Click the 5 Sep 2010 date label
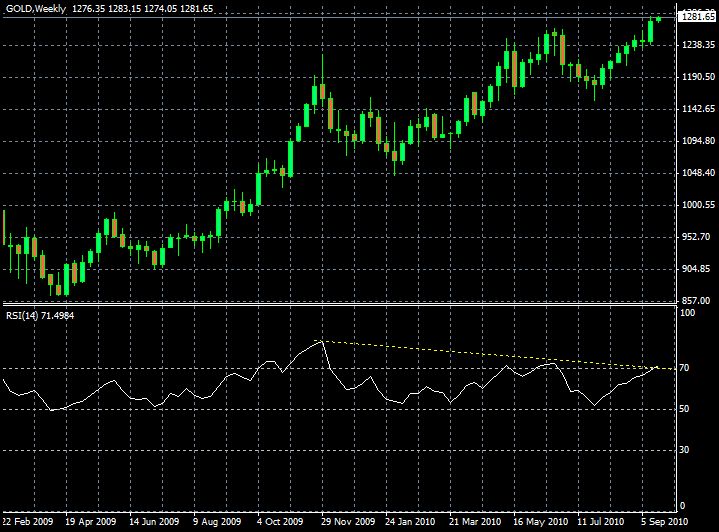The height and width of the screenshot is (532, 719). click(661, 522)
